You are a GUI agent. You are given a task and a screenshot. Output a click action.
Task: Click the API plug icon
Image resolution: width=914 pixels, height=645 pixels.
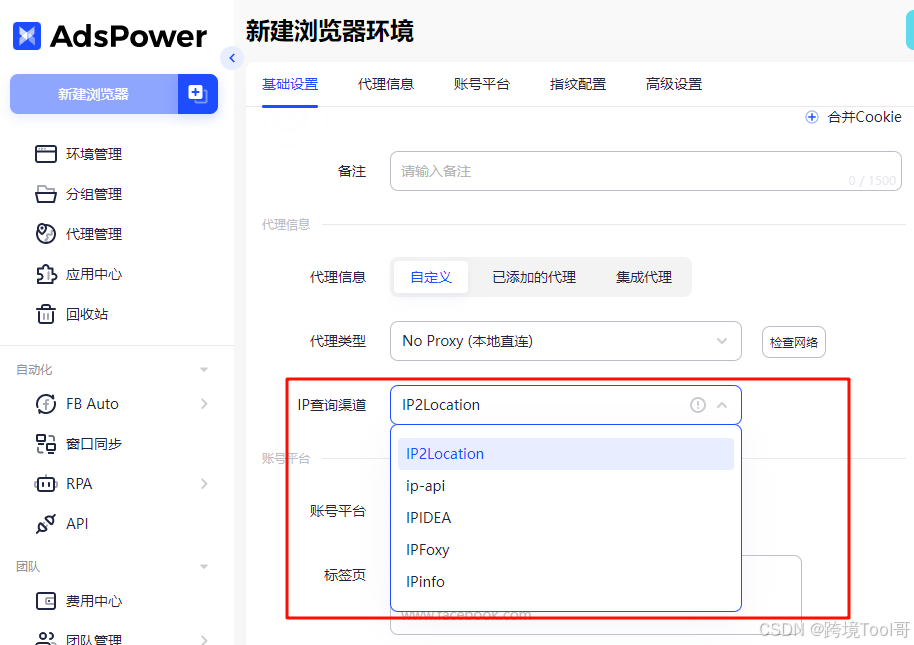click(45, 524)
